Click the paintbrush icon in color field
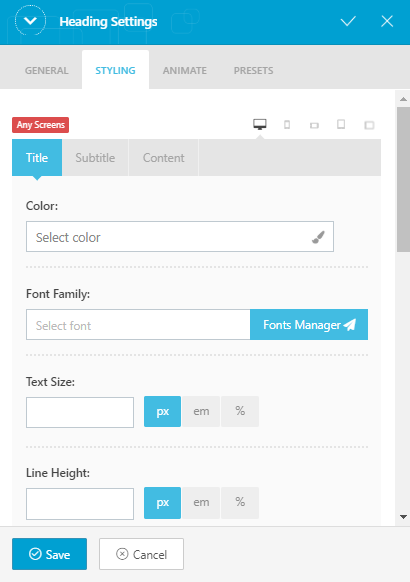 click(318, 237)
